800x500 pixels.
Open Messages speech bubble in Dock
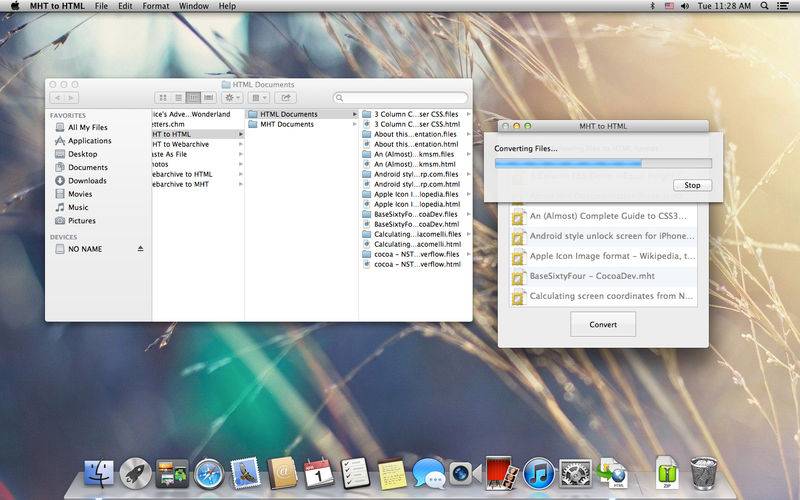[429, 473]
